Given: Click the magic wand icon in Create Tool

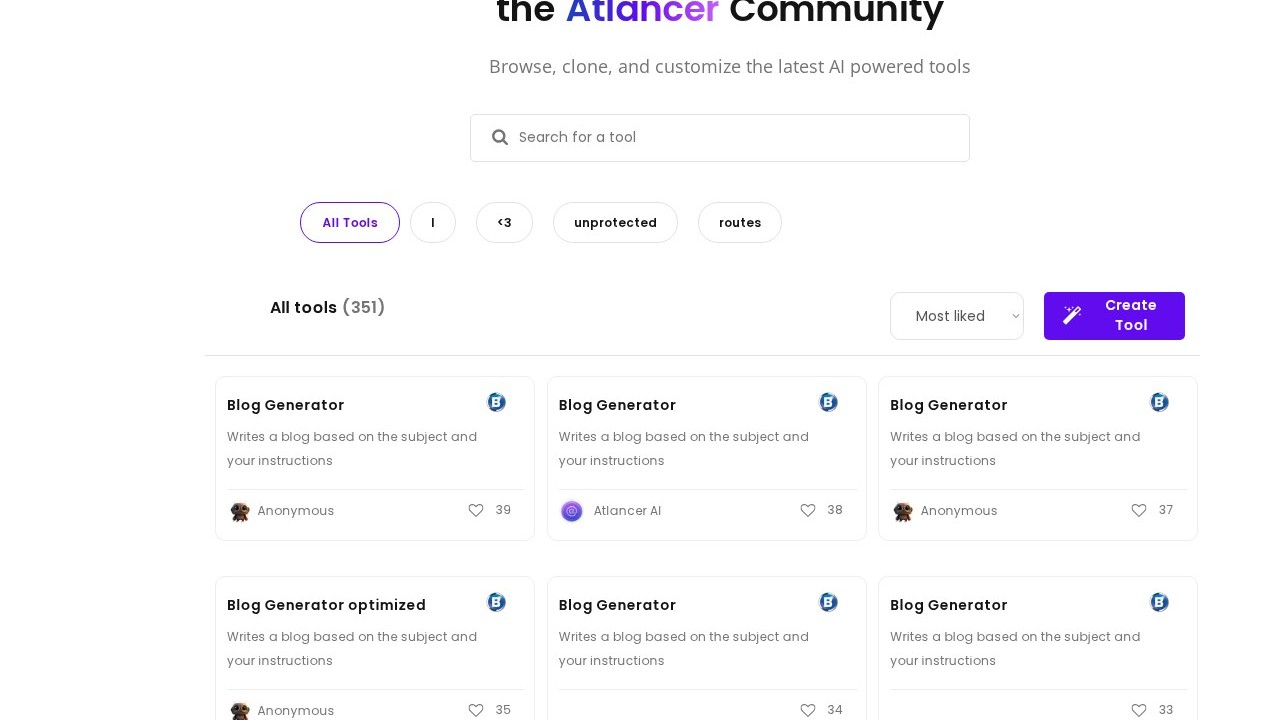Looking at the screenshot, I should tap(1072, 315).
